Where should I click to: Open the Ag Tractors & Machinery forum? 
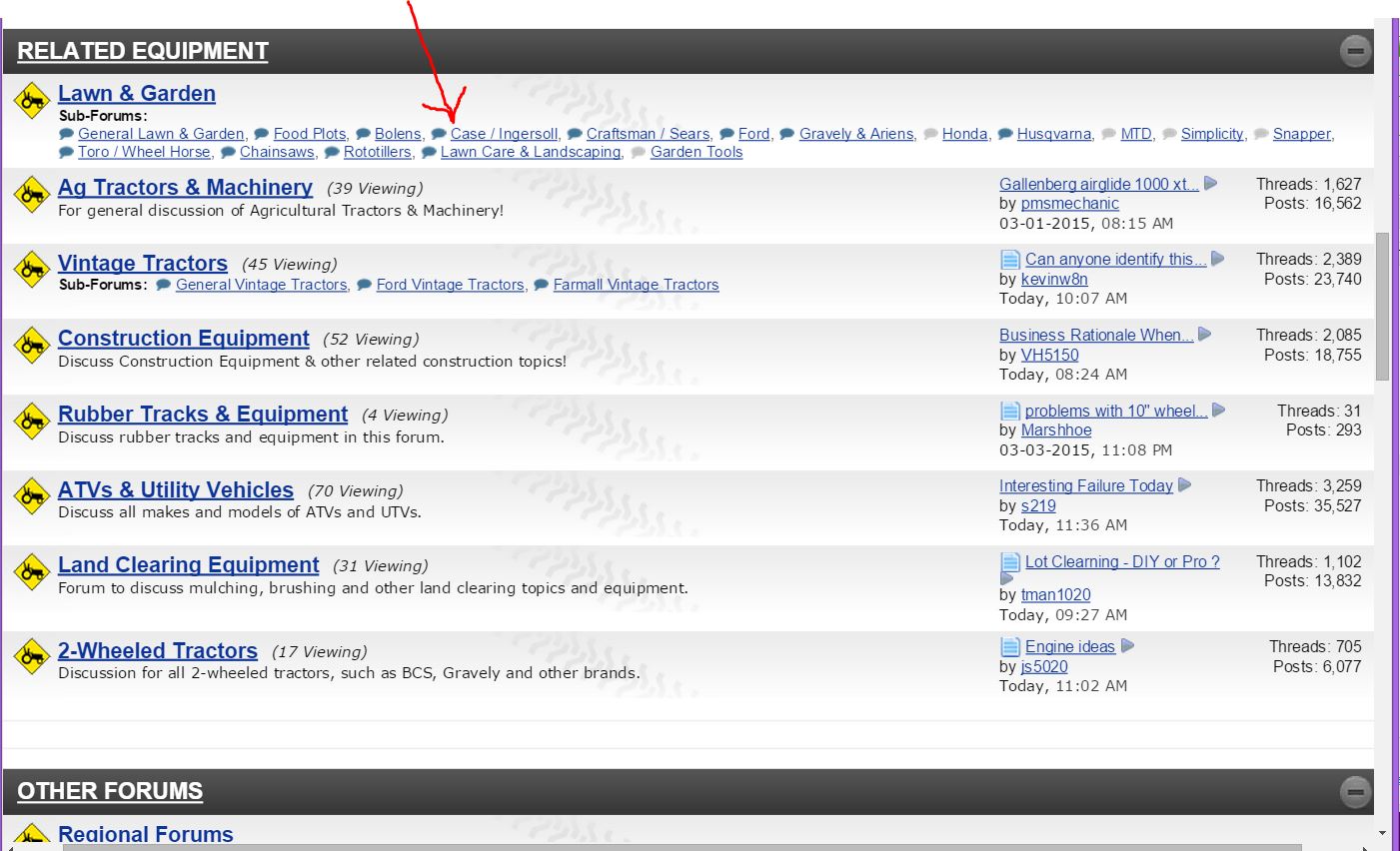pyautogui.click(x=185, y=188)
